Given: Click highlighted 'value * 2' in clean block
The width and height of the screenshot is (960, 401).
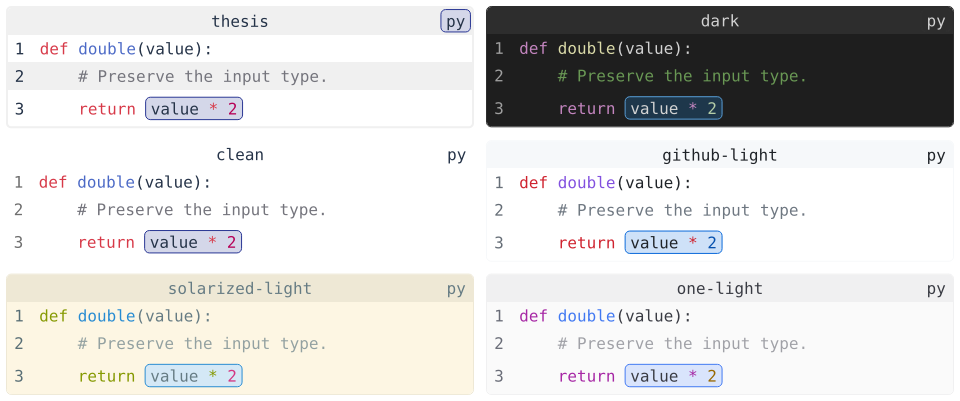Looking at the screenshot, I should pos(193,242).
